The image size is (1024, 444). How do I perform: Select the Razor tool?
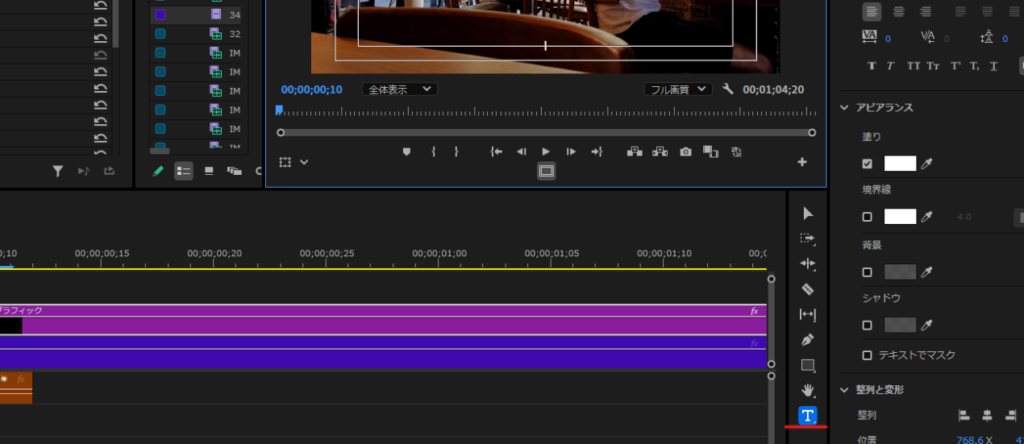[808, 289]
